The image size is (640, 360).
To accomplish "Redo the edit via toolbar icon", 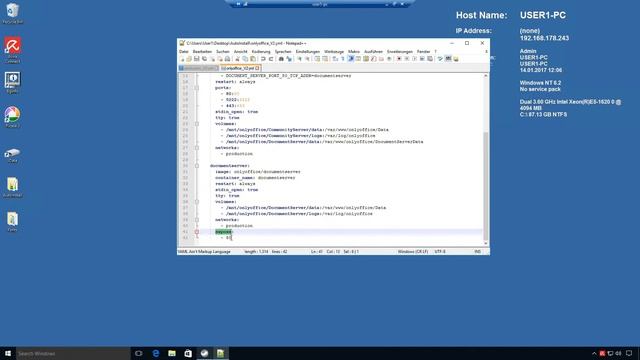I will point(271,59).
